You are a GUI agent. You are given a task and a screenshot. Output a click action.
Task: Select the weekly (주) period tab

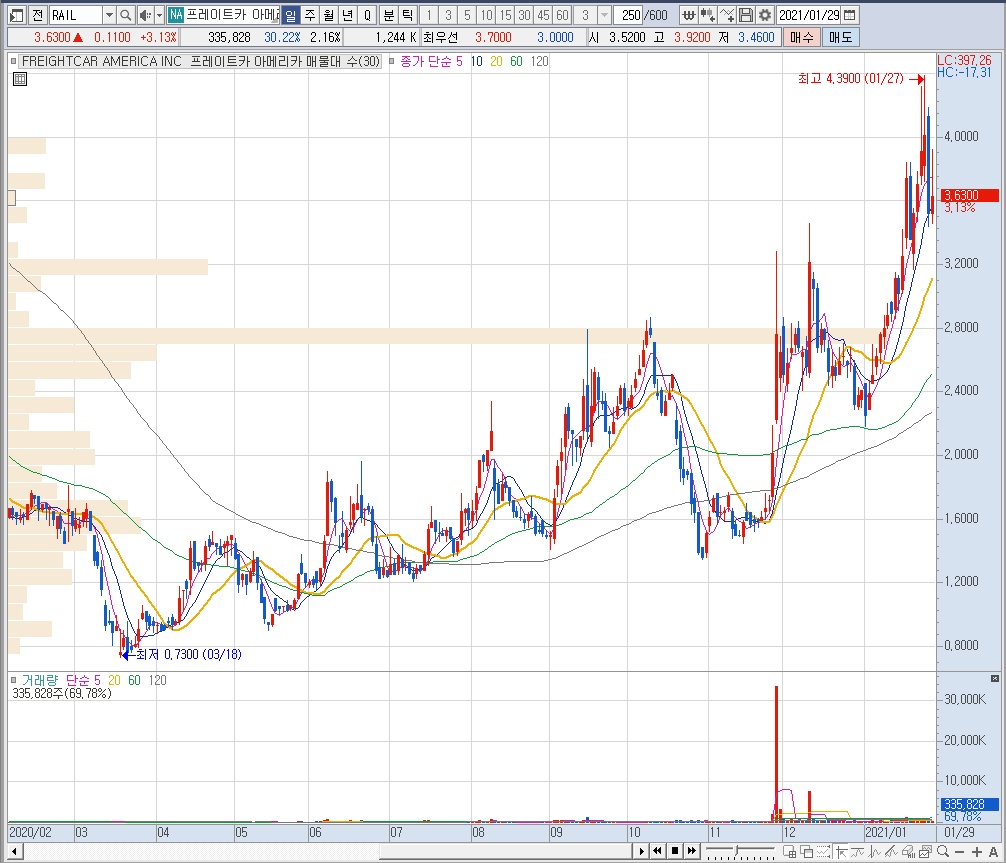click(x=310, y=15)
